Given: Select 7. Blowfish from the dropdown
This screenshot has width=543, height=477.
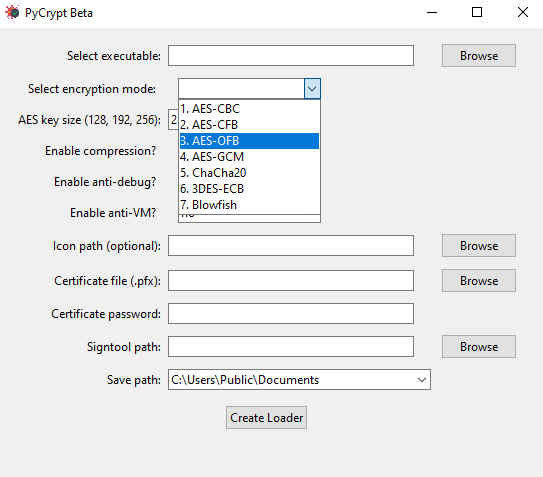Looking at the screenshot, I should pyautogui.click(x=249, y=205).
